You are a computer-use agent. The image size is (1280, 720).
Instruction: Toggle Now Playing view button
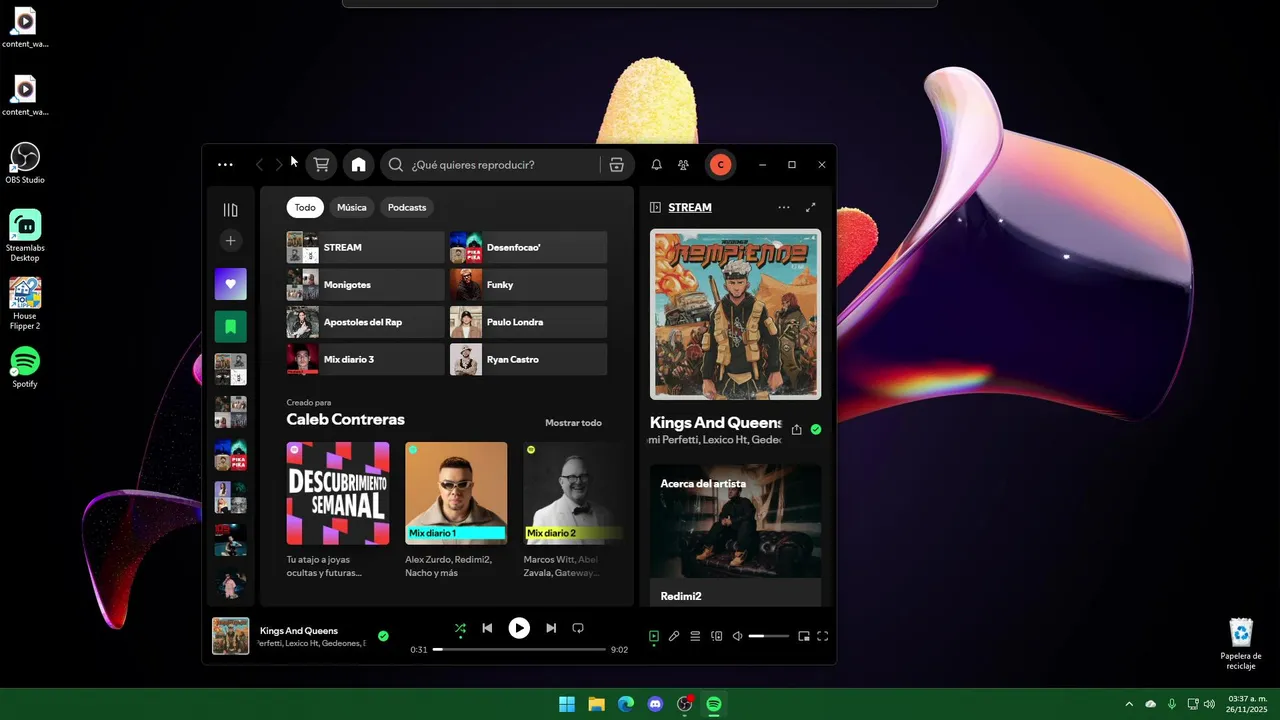click(x=654, y=636)
